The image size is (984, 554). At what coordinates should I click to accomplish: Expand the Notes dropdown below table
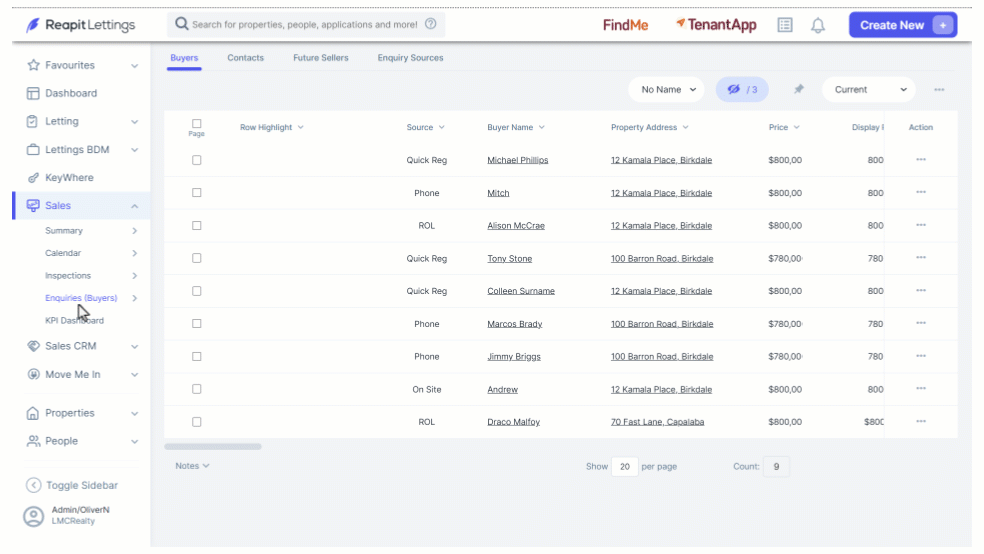pyautogui.click(x=192, y=466)
